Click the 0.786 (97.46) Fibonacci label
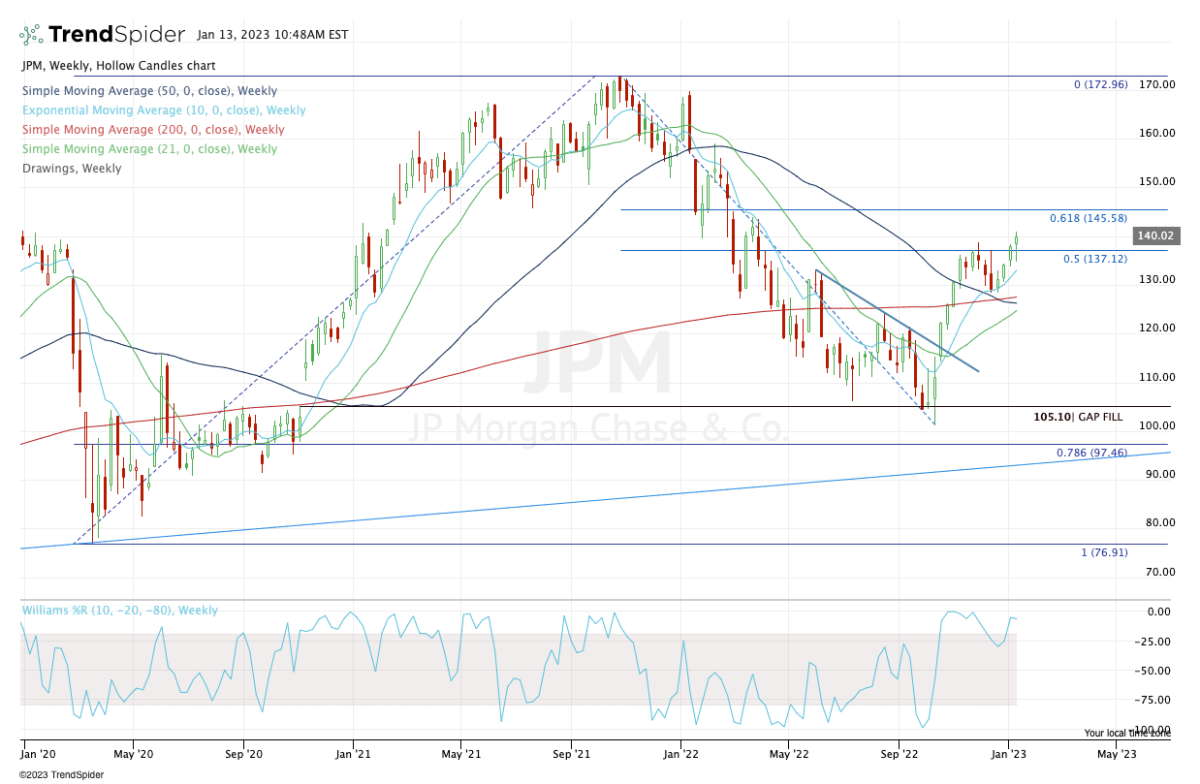 click(1092, 453)
